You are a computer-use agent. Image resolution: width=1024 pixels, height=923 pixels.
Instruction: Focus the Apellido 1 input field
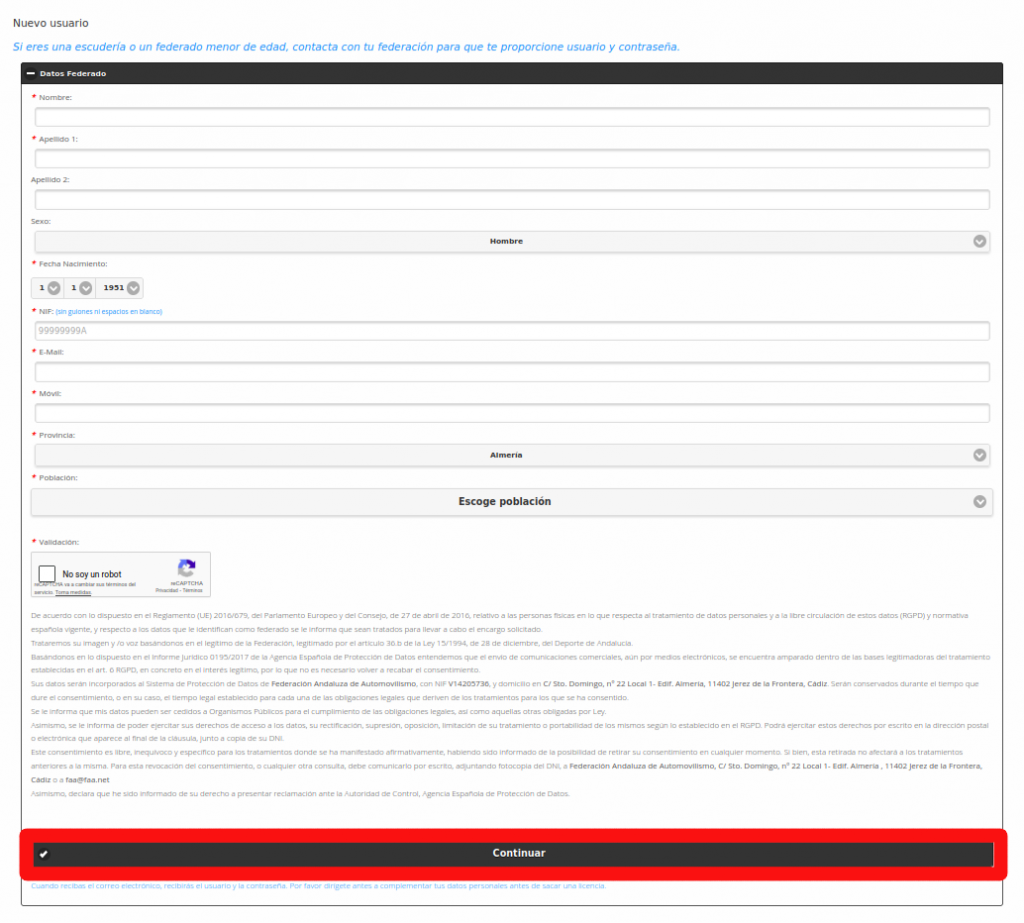pyautogui.click(x=512, y=159)
